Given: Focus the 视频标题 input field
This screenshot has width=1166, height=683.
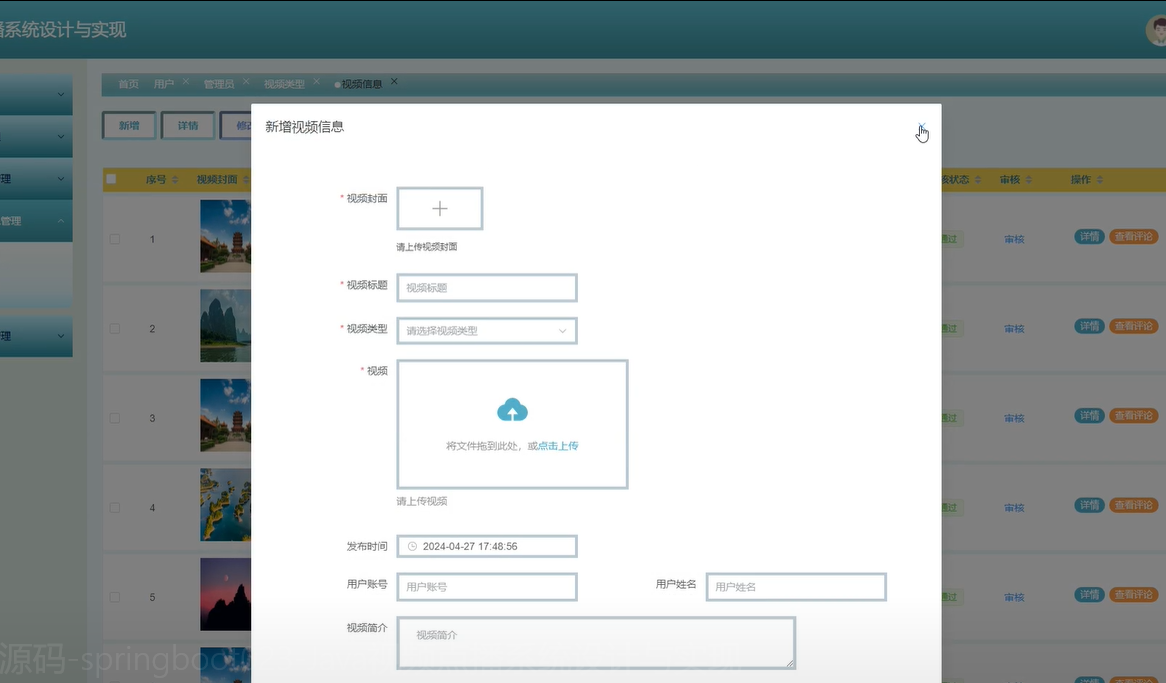Looking at the screenshot, I should click(487, 288).
